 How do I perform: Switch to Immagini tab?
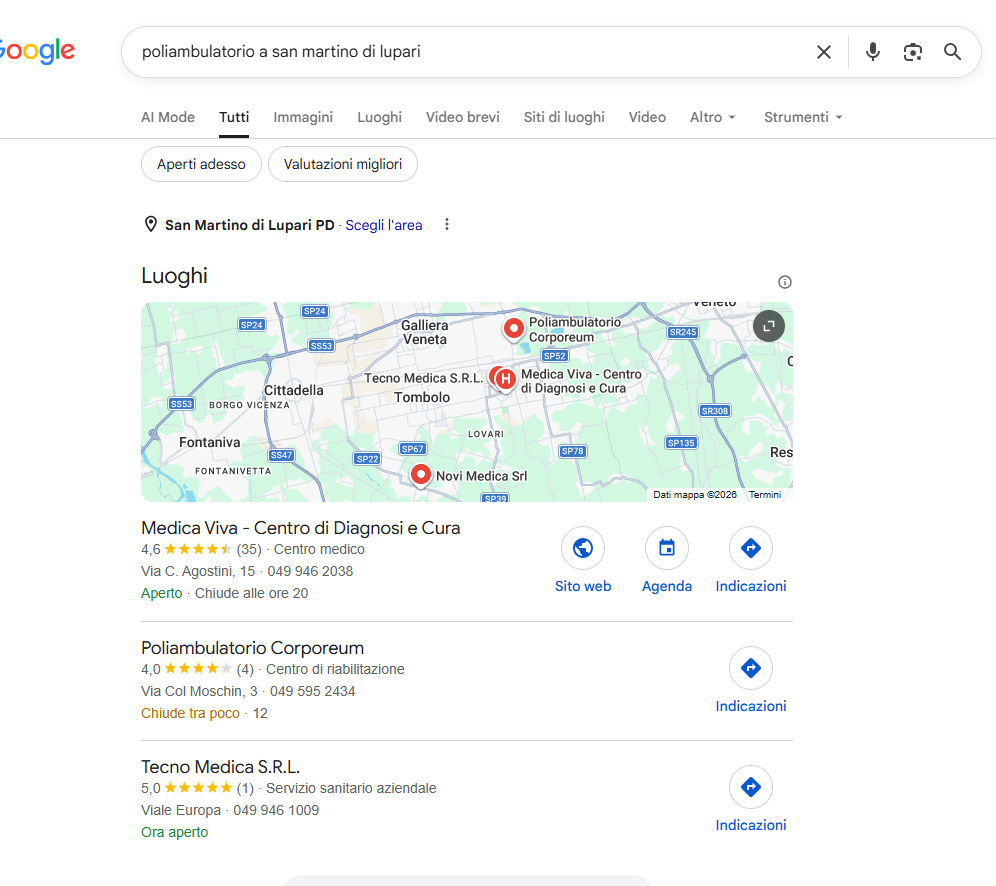click(x=303, y=117)
